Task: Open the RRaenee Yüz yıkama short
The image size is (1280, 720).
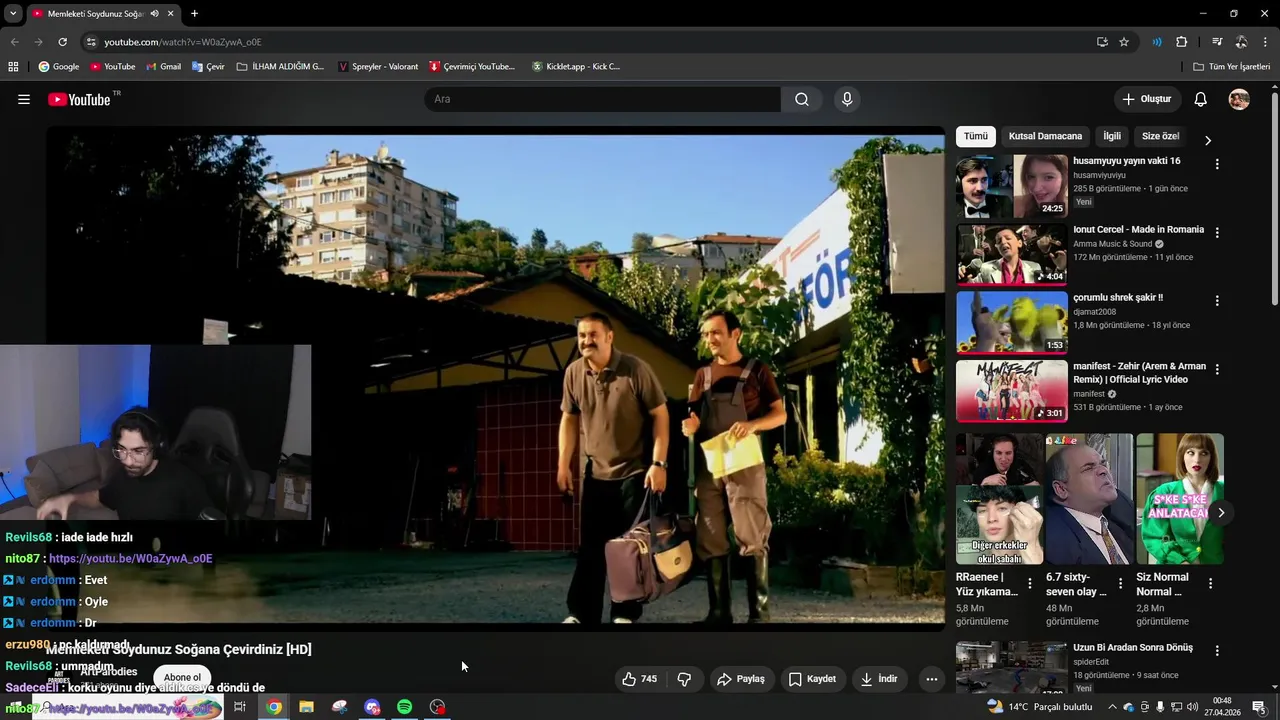Action: [999, 499]
